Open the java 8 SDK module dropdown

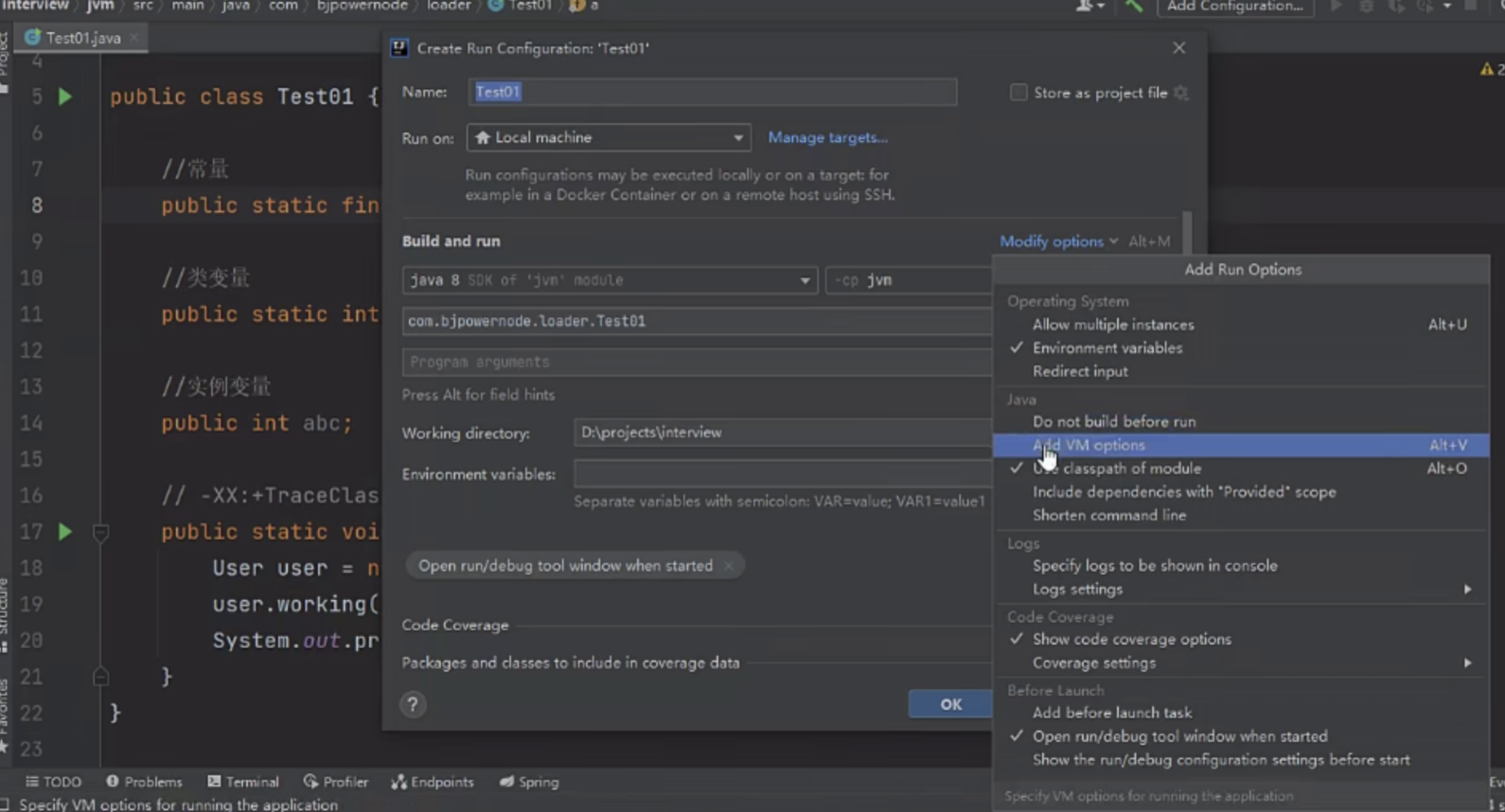coord(610,280)
